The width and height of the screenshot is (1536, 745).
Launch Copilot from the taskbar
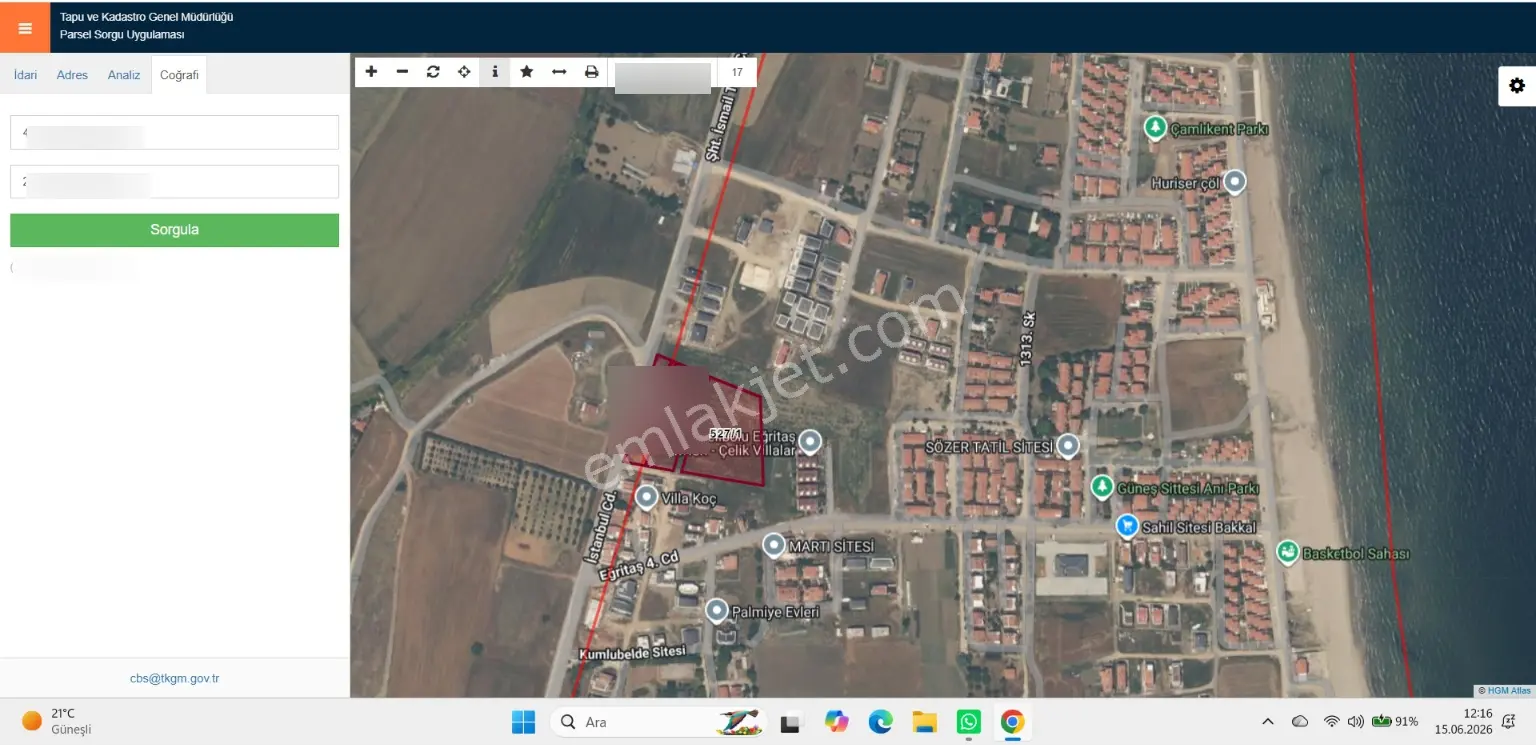(836, 721)
